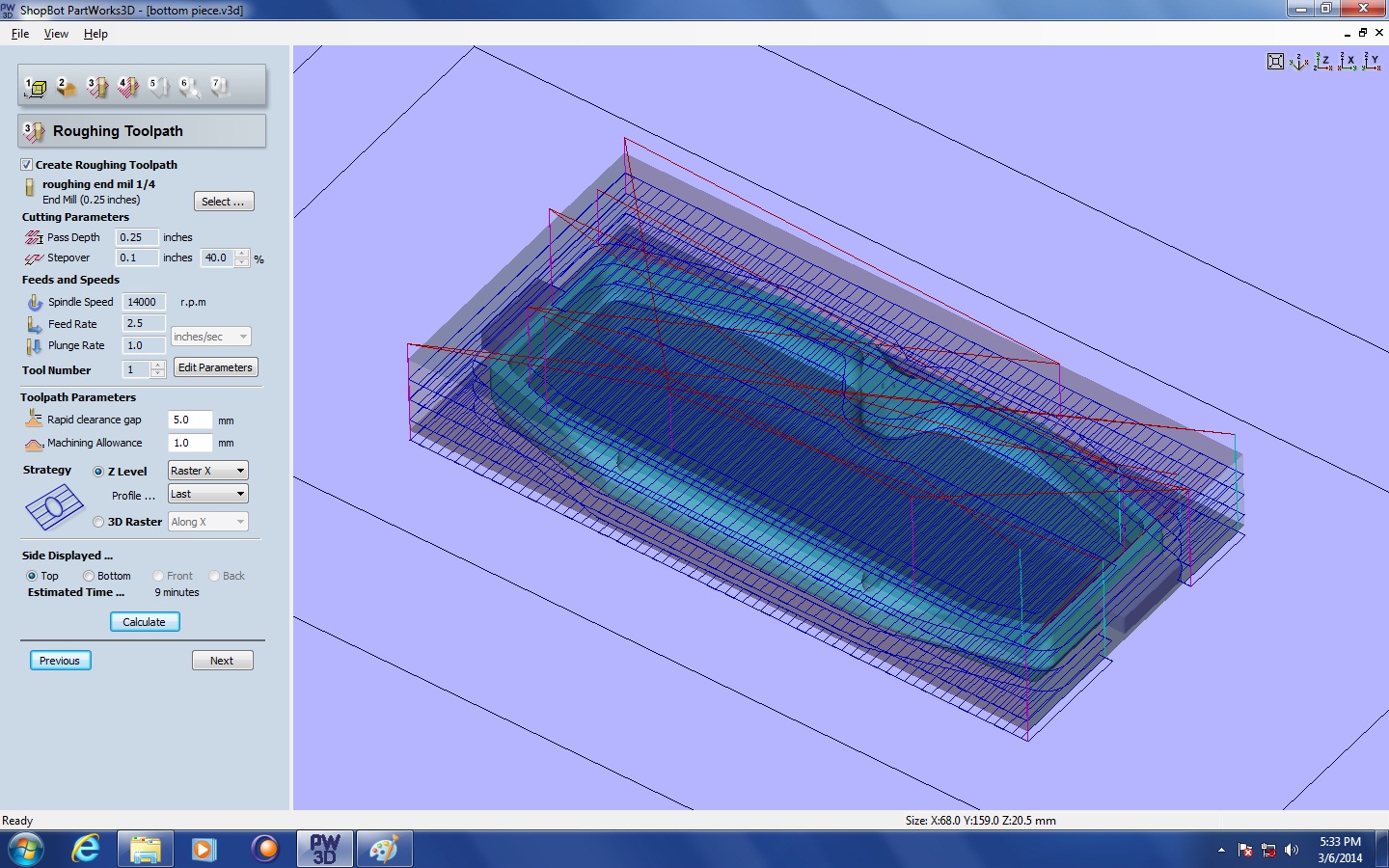
Task: Click the Spindle Speed icon
Action: (x=35, y=302)
